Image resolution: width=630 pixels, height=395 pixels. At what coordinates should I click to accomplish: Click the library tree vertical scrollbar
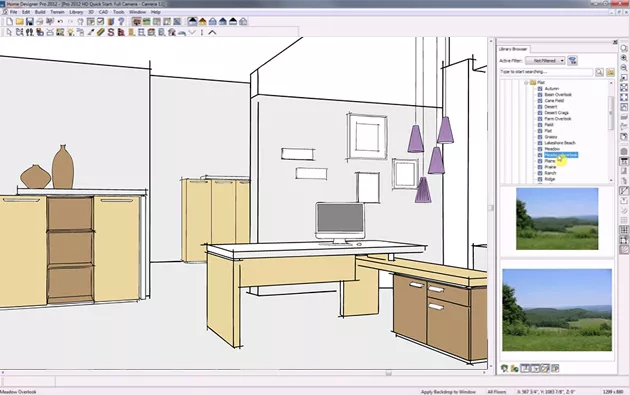point(611,131)
